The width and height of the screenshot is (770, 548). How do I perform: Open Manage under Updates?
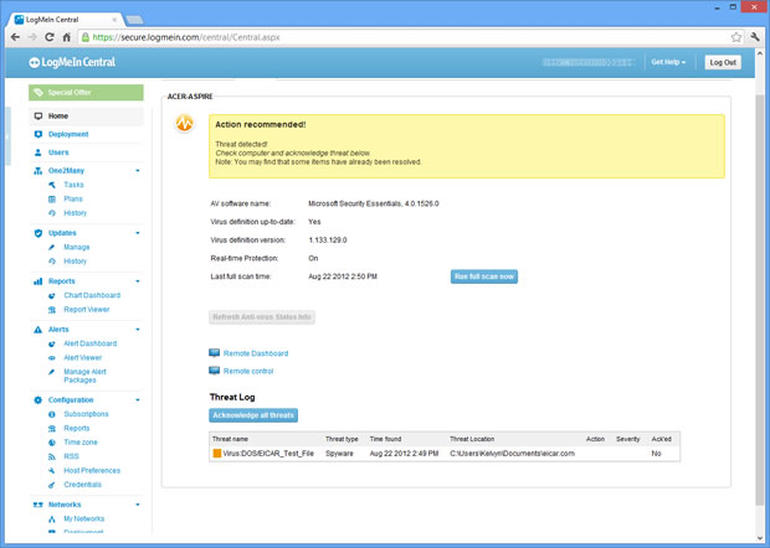[77, 247]
